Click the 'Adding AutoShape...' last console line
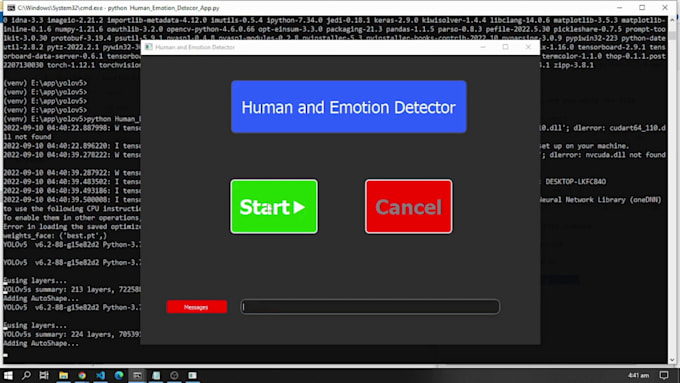This screenshot has width=680, height=383. click(41, 343)
